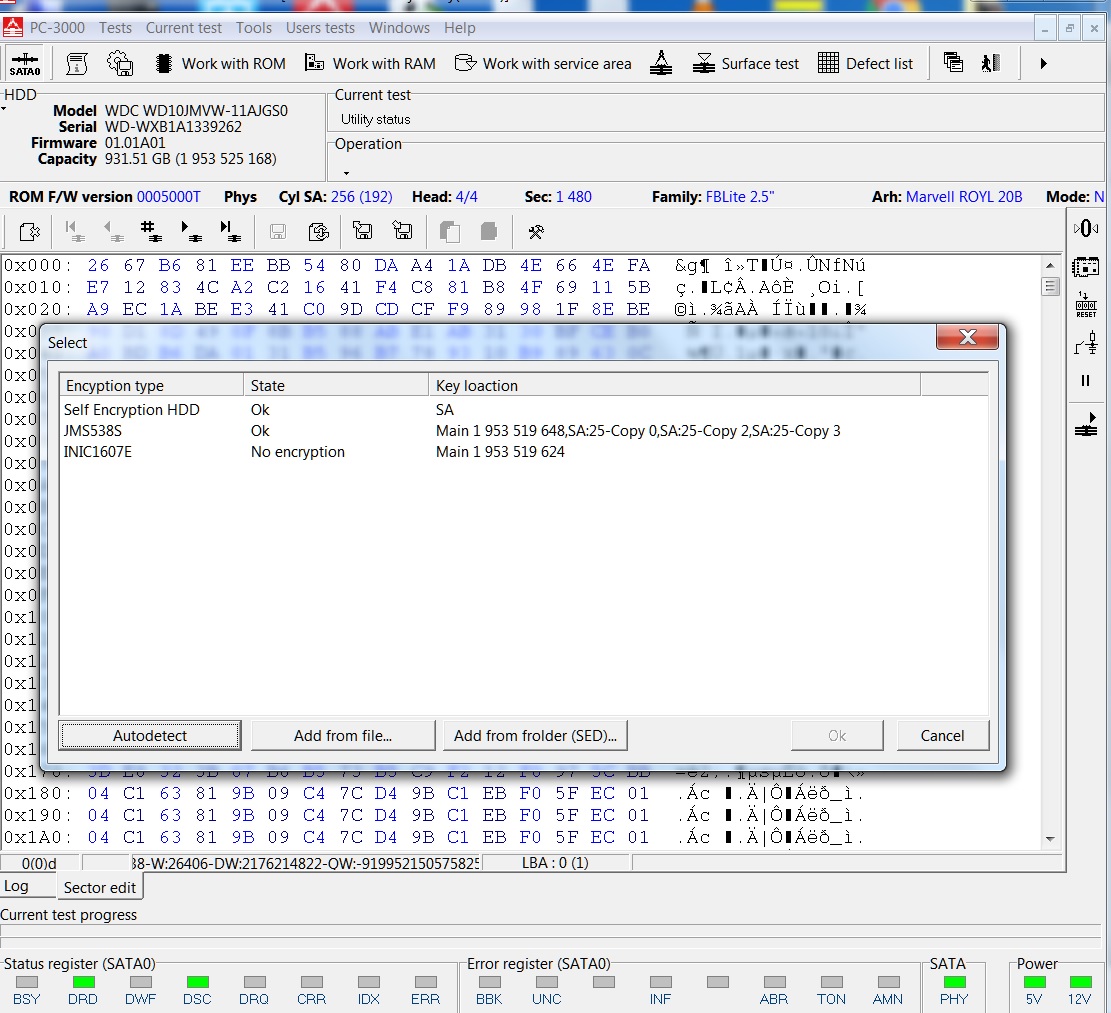Expand the main toolbar overflow arrow
This screenshot has width=1111, height=1013.
1043,64
